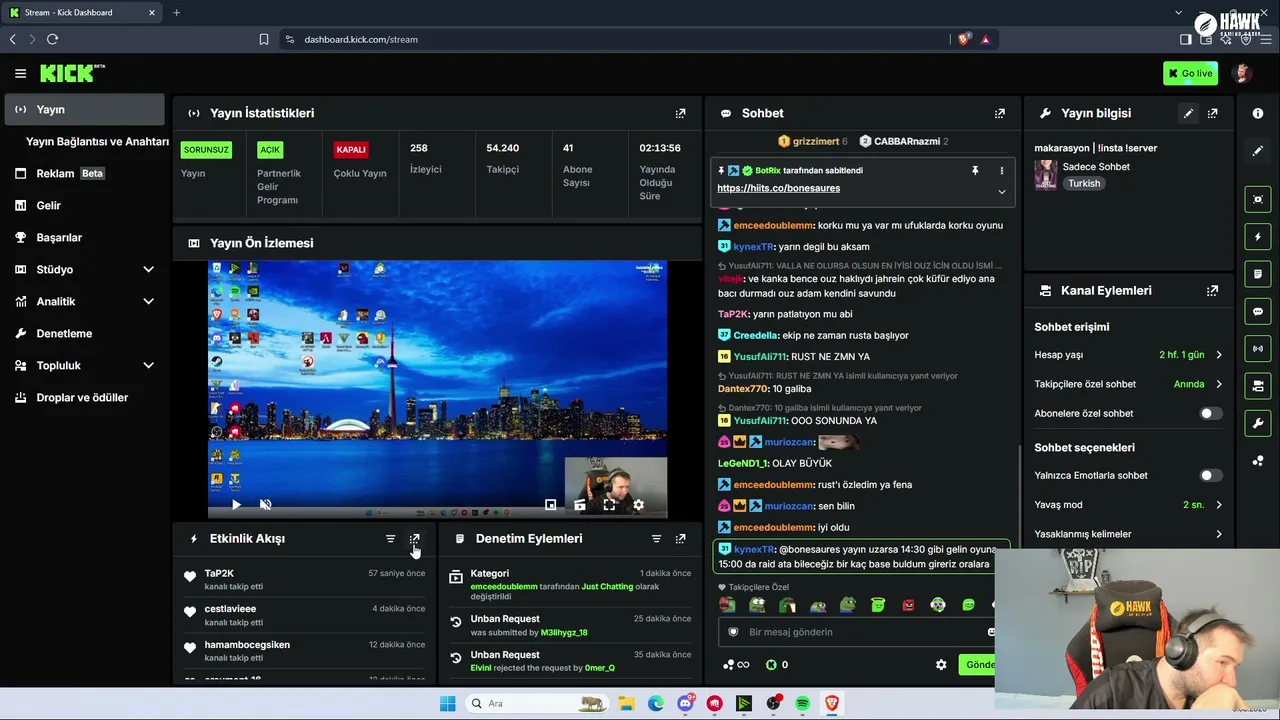The image size is (1280, 720).
Task: Pop out the Kanal Eylemleri panel
Action: click(1212, 290)
